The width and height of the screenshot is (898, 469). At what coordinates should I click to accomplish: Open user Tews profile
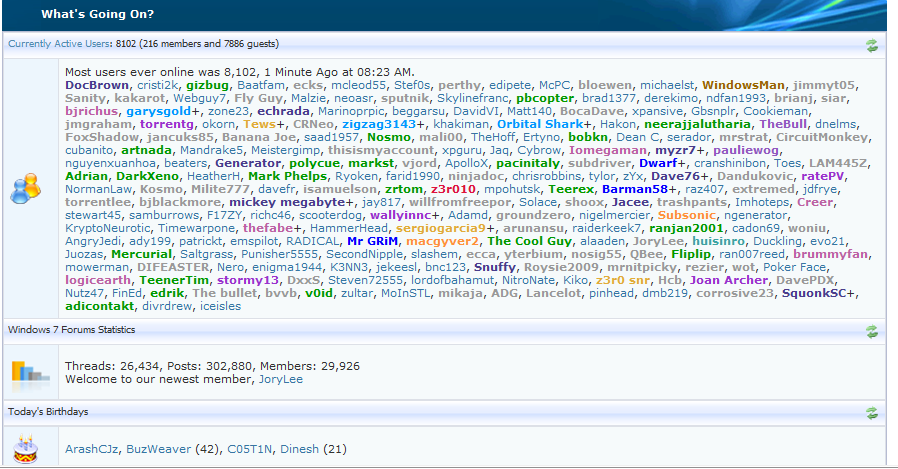tap(259, 124)
